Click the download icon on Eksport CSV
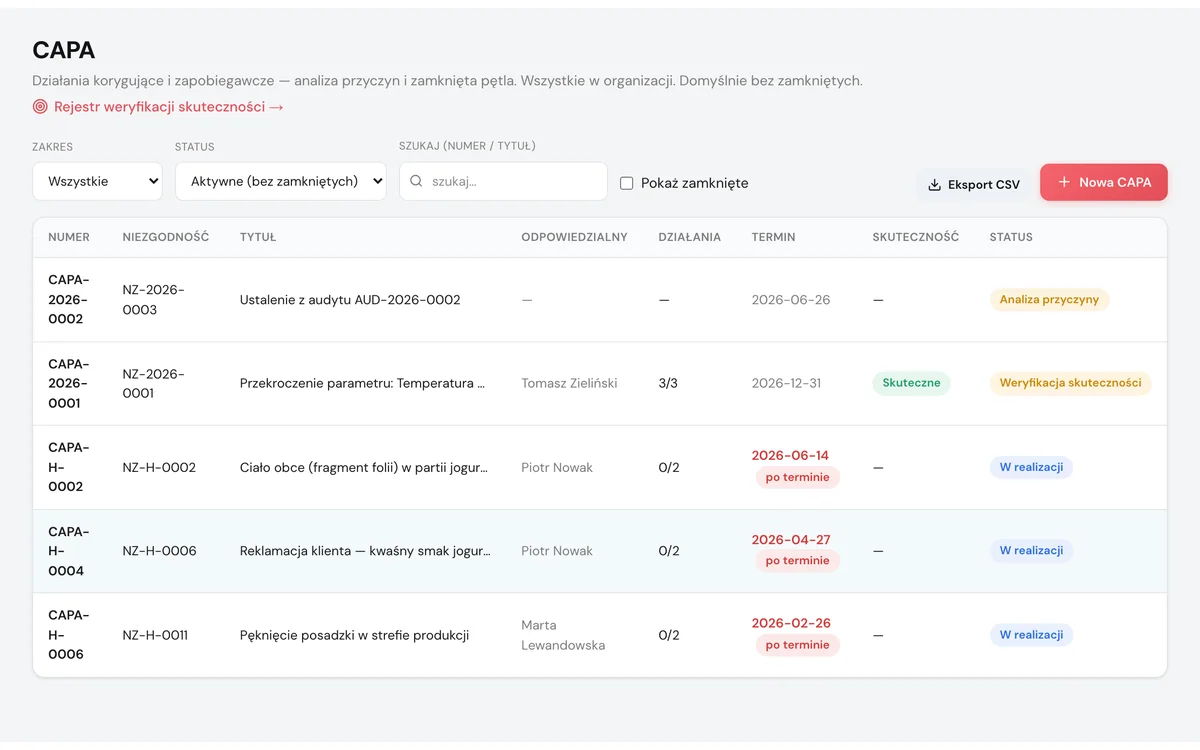The width and height of the screenshot is (1200, 750). pos(935,185)
